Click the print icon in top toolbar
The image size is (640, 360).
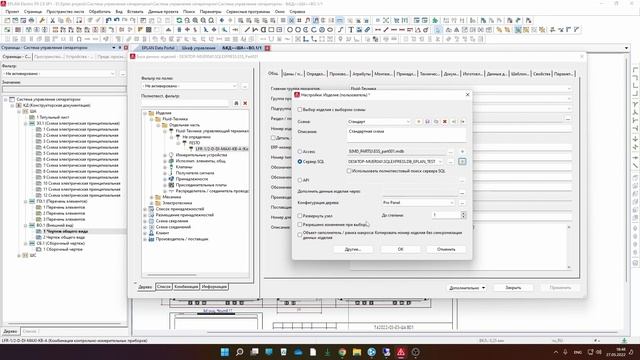[x=31, y=20]
